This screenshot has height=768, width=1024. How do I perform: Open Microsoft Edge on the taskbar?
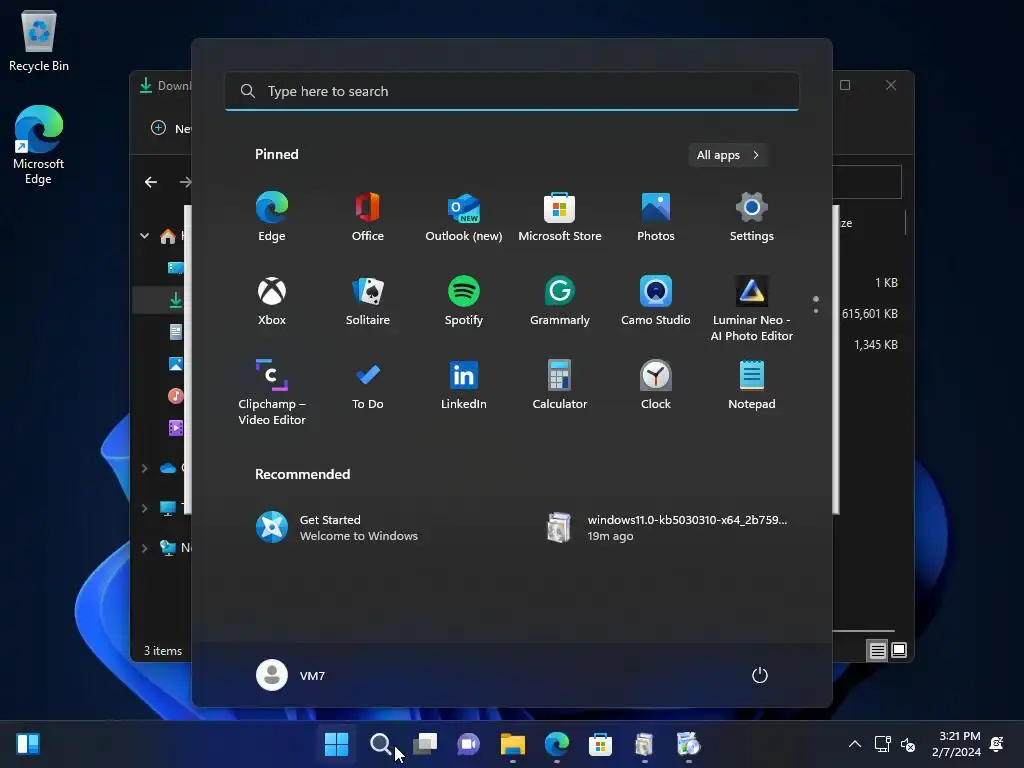click(556, 744)
